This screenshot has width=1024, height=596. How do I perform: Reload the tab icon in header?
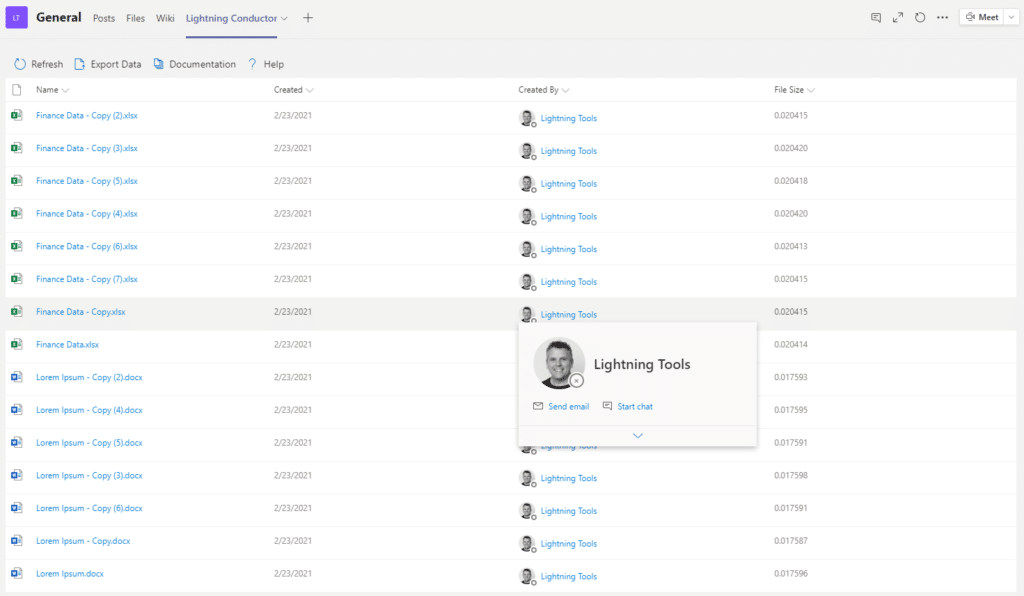(x=920, y=18)
